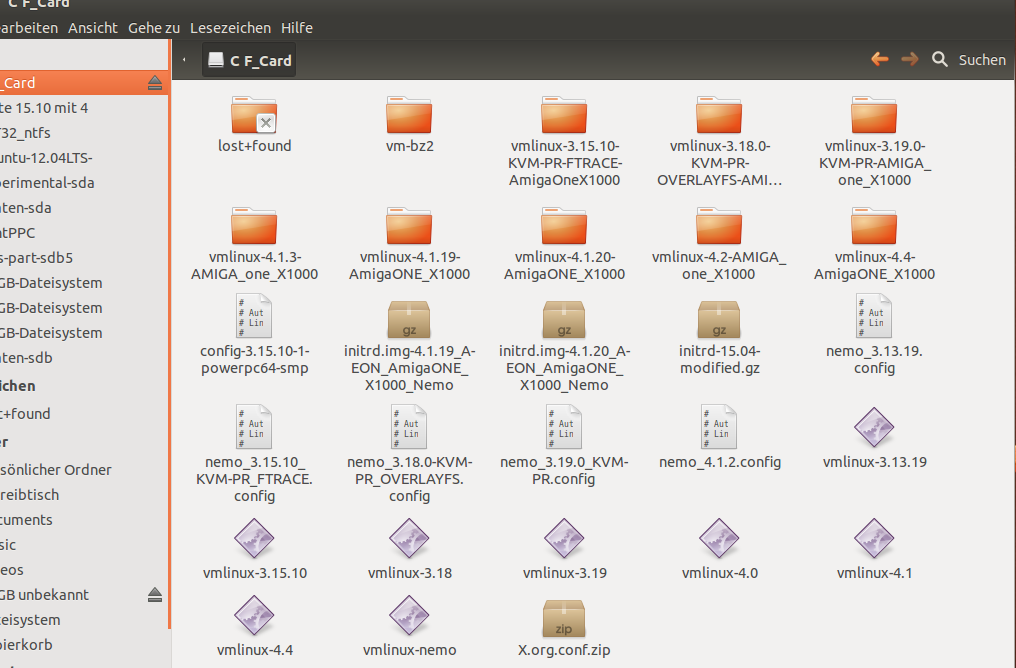The image size is (1016, 668).
Task: Select the vmlinux-3.13.19 binary file
Action: 874,428
